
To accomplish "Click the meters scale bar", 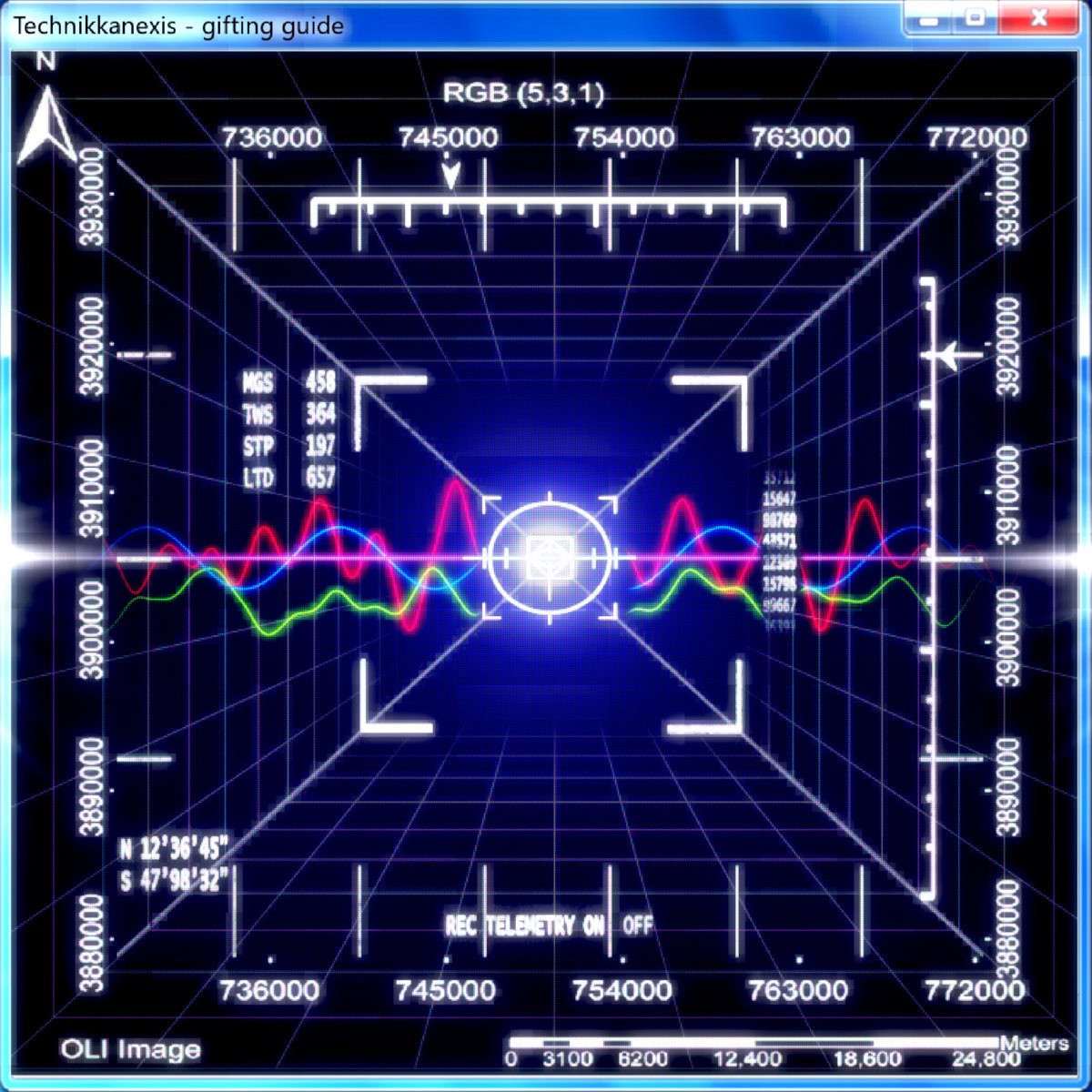I will pos(753,1043).
